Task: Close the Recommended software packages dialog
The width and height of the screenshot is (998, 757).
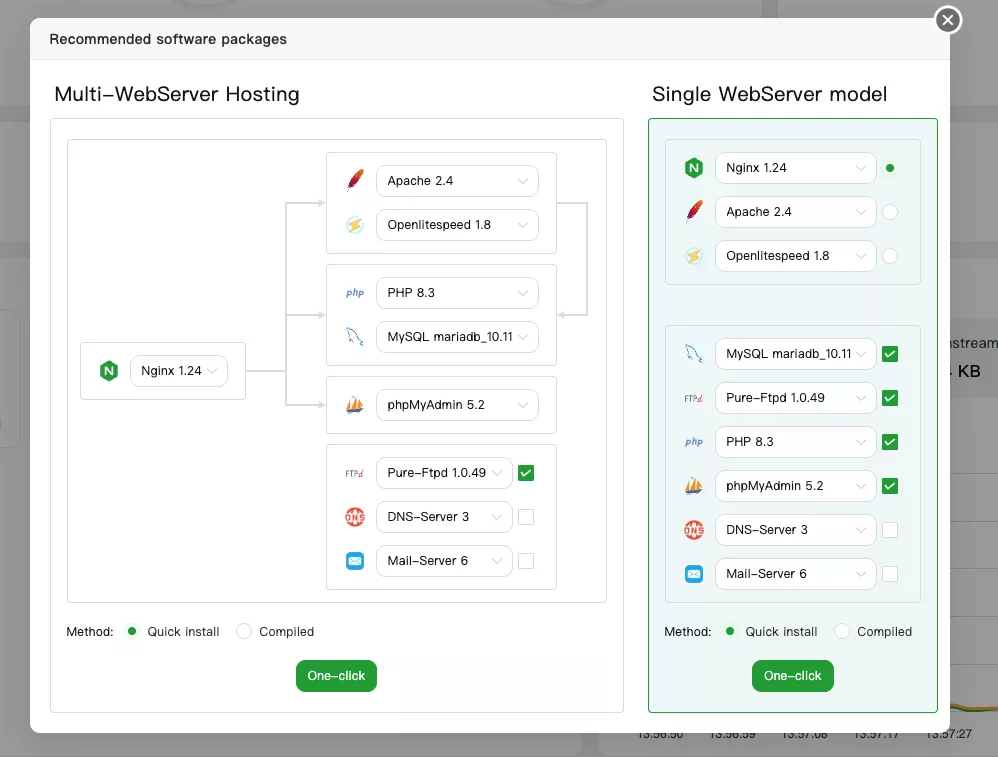Action: pyautogui.click(x=947, y=20)
